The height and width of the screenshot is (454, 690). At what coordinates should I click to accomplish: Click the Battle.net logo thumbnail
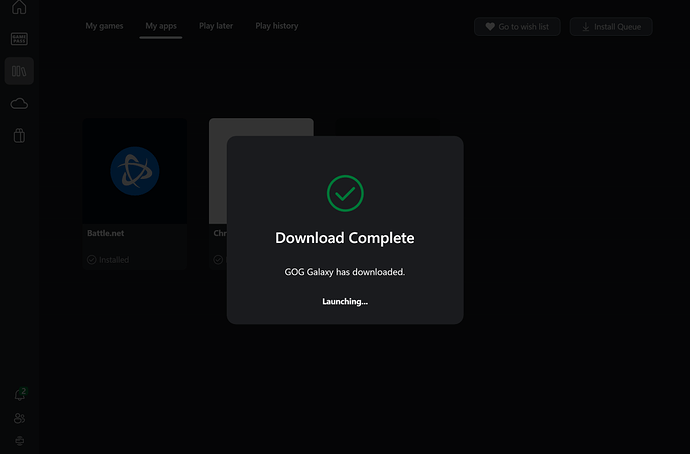pyautogui.click(x=135, y=171)
